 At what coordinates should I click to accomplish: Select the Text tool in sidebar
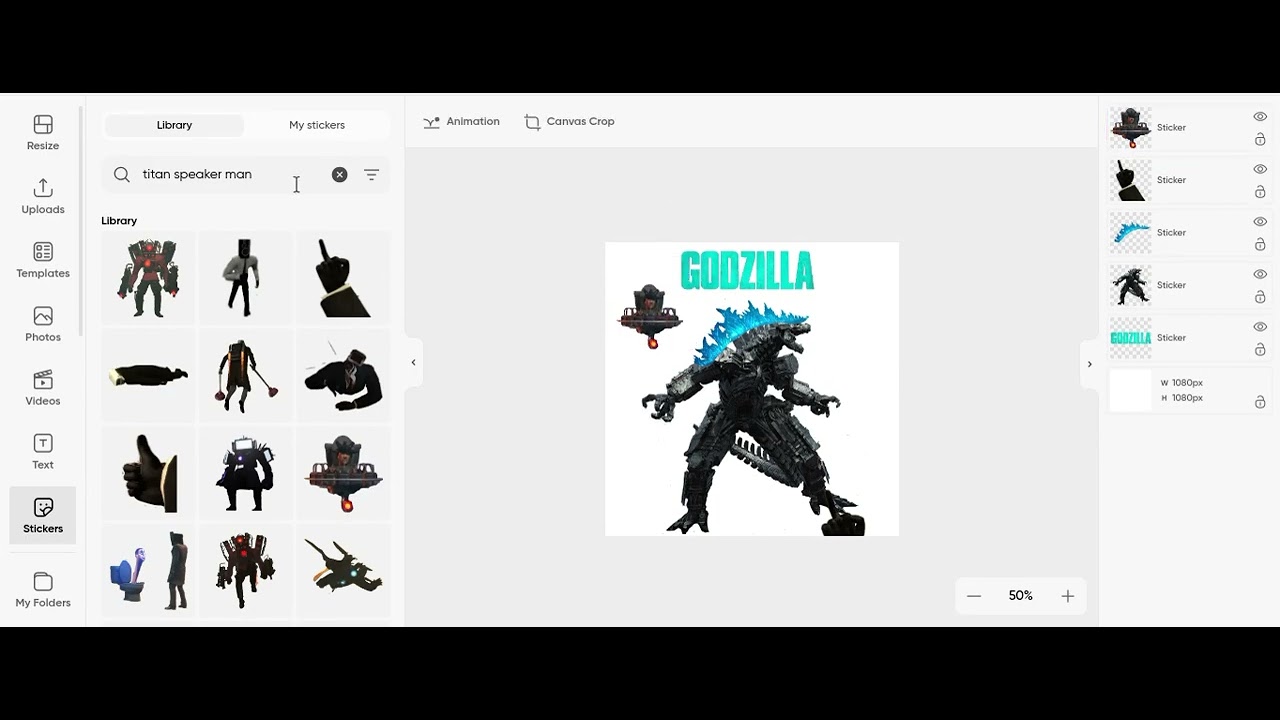[x=43, y=452]
